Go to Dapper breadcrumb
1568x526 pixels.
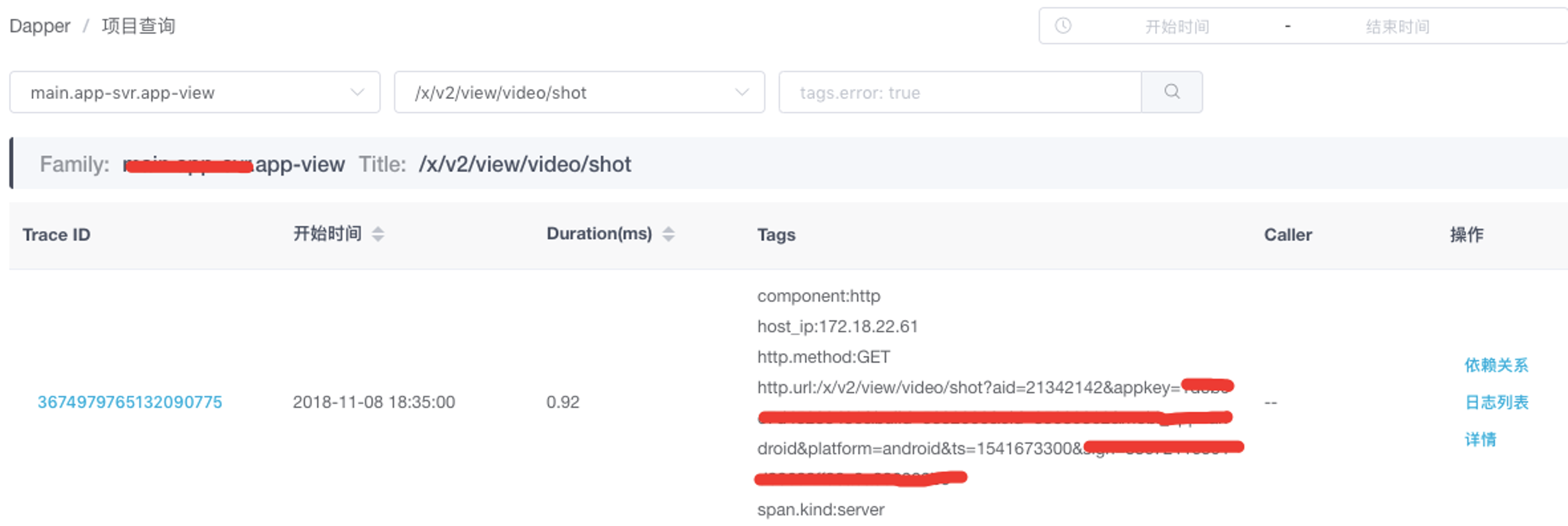(x=40, y=26)
